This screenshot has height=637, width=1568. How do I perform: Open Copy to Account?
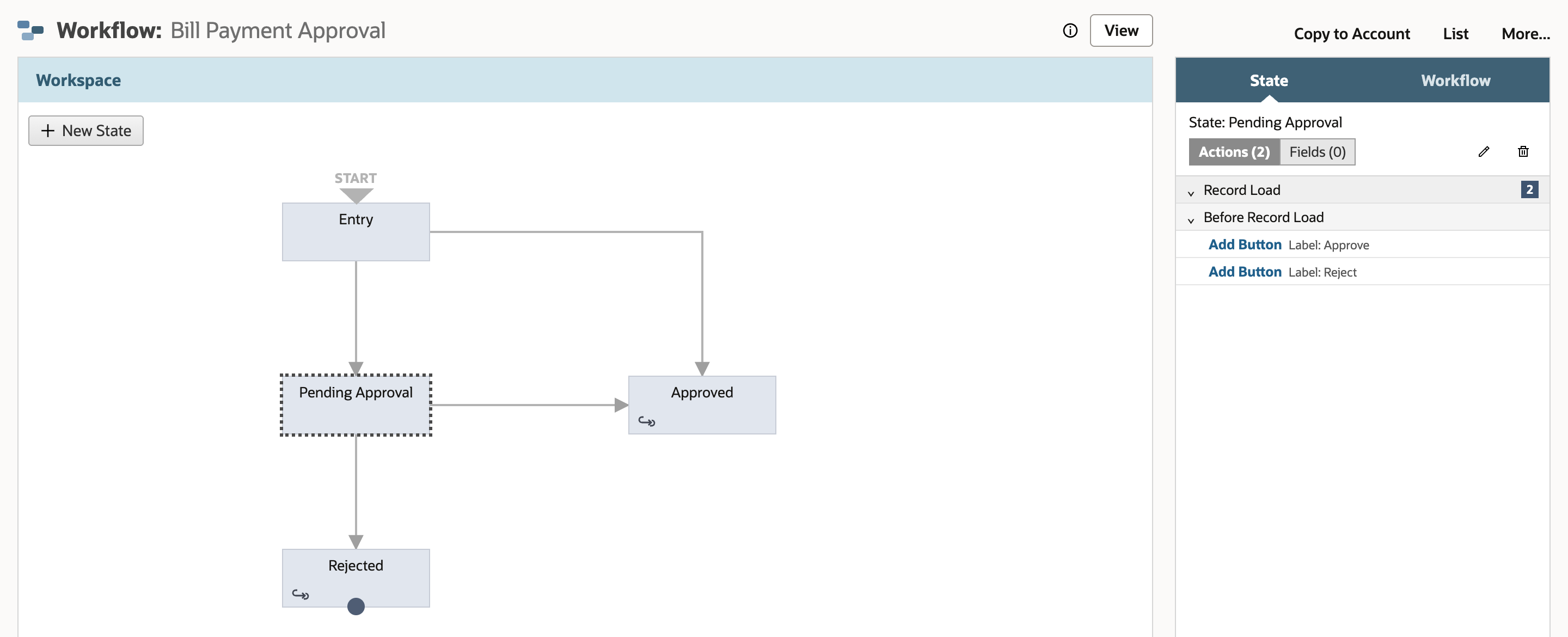click(x=1351, y=34)
